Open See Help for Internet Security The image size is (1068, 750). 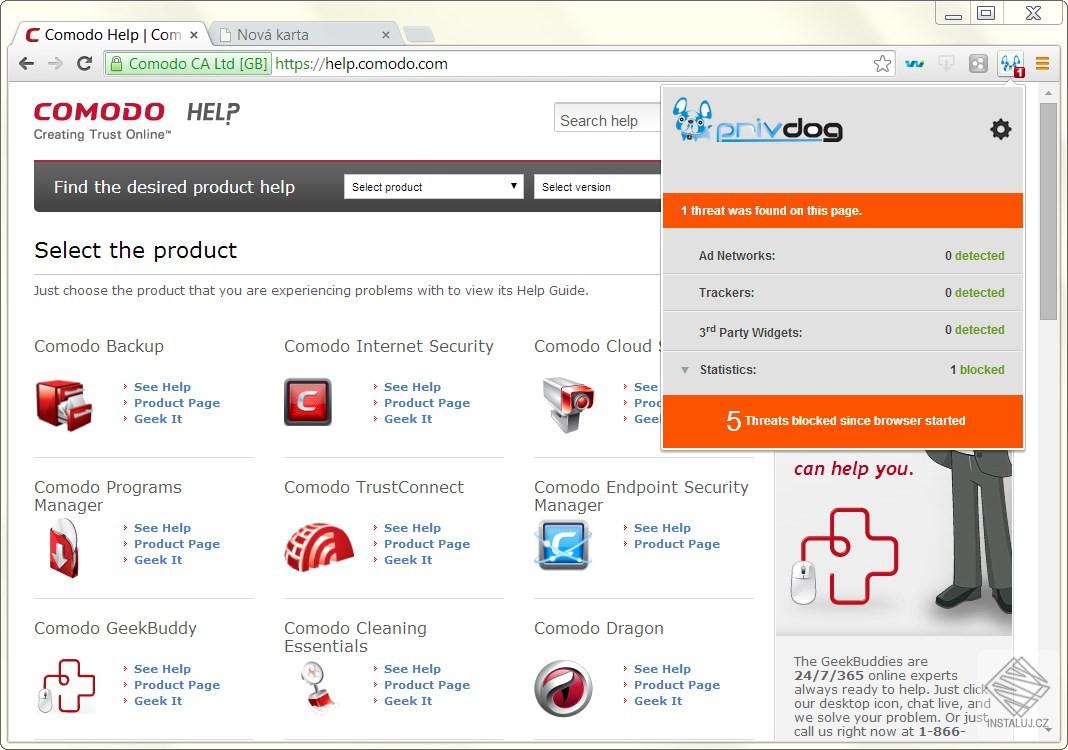tap(412, 387)
